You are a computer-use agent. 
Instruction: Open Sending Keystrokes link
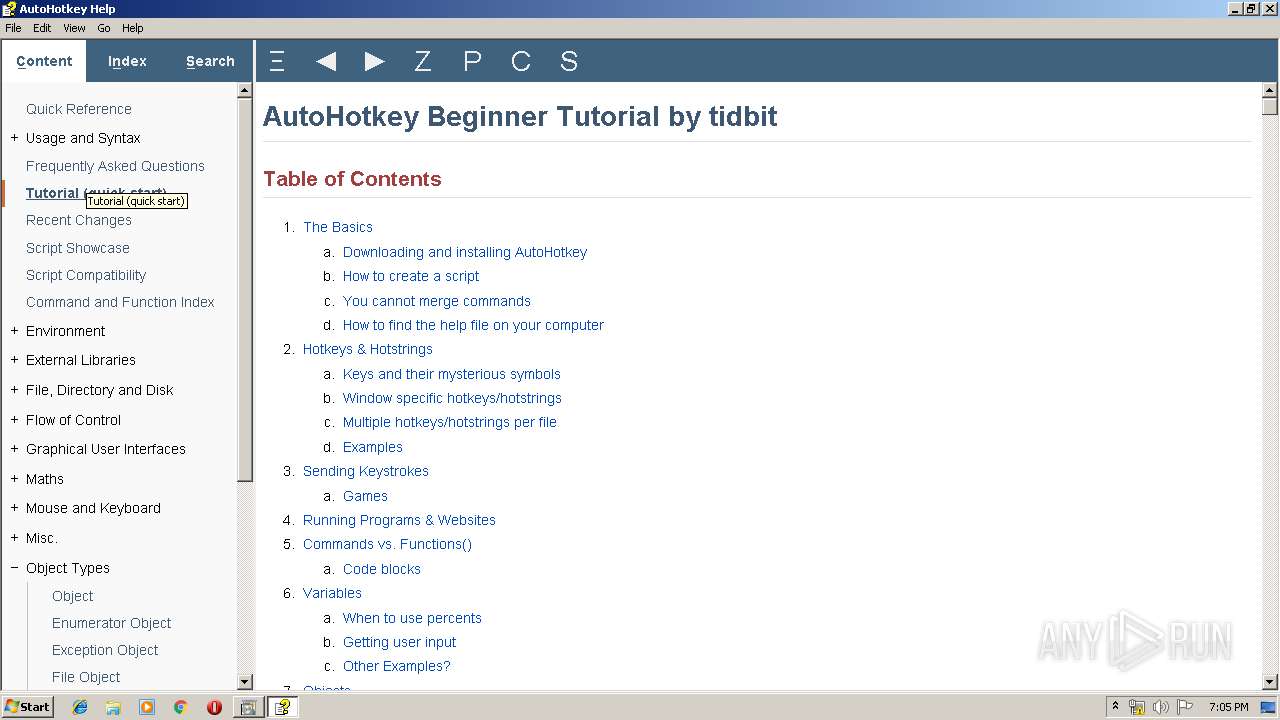(x=366, y=471)
